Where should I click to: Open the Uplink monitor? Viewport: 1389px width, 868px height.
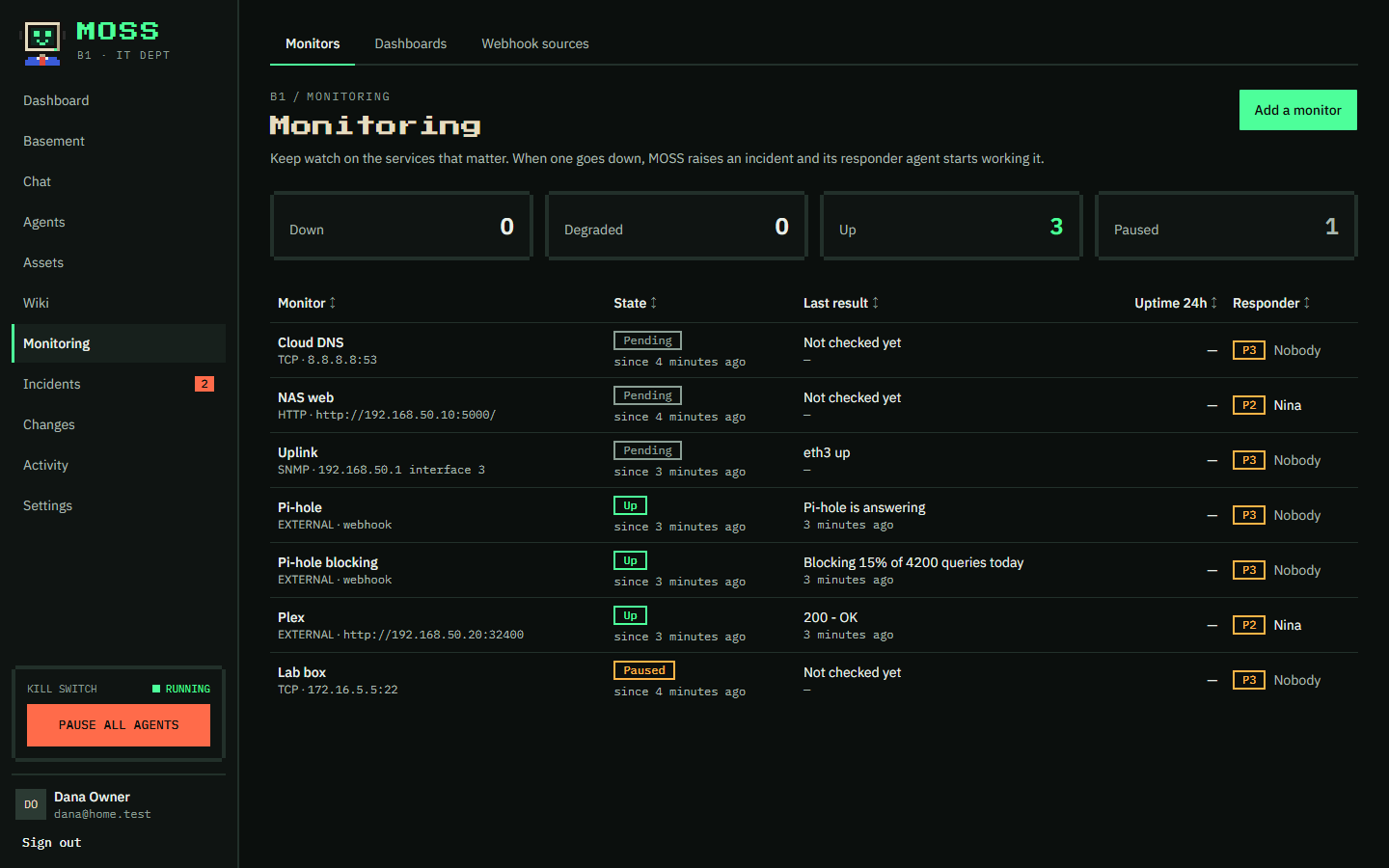coord(297,452)
